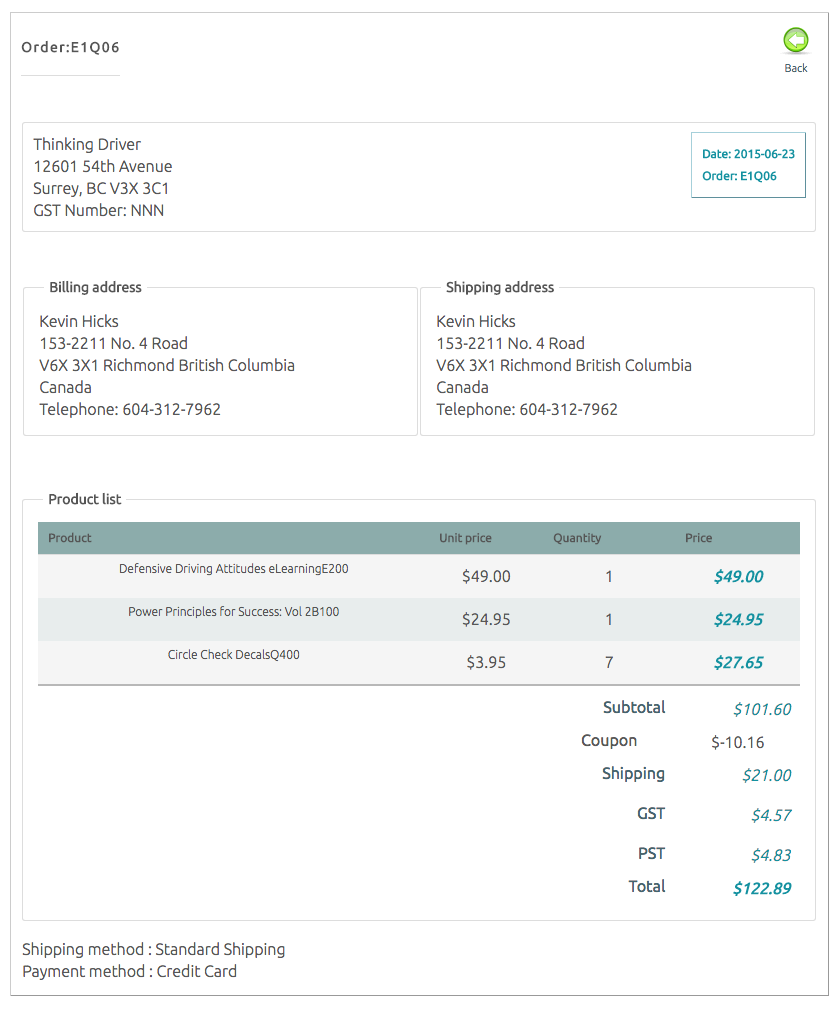Click the Unit price column header
Screen dimensions: 840x1009
coord(465,538)
